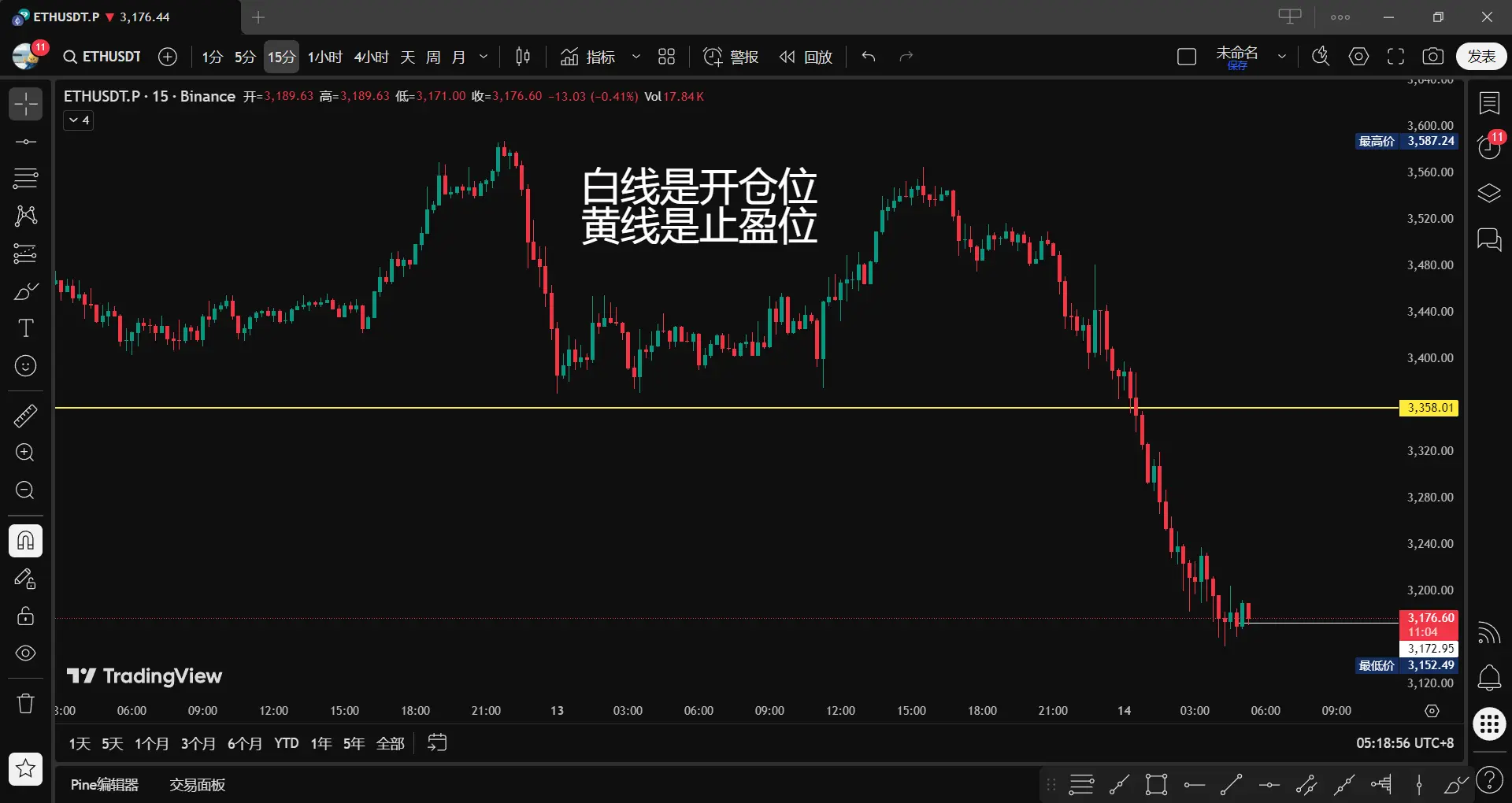1512x803 pixels.
Task: Click the trash icon to remove drawings
Action: (25, 703)
